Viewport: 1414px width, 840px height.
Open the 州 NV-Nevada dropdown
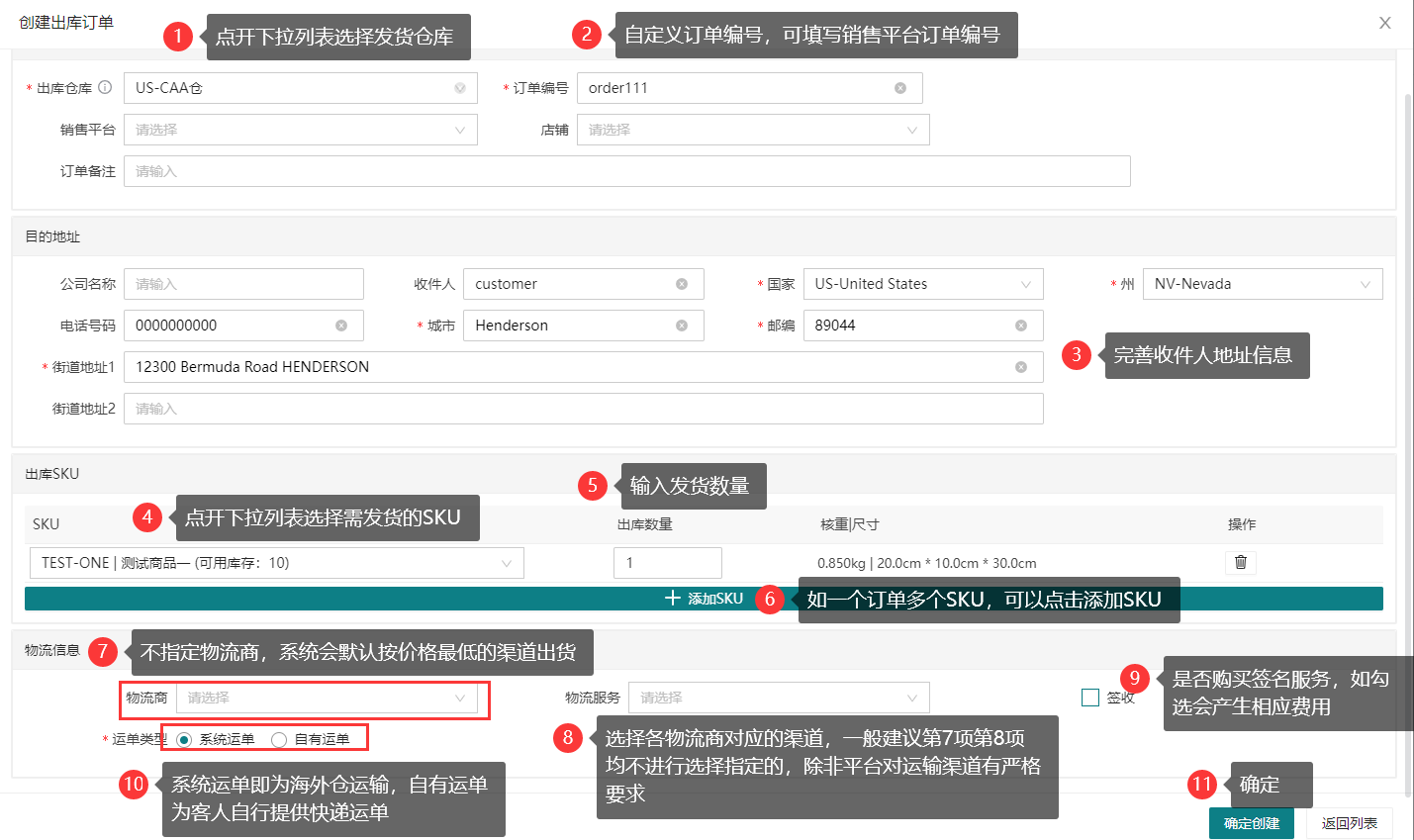coord(1262,284)
